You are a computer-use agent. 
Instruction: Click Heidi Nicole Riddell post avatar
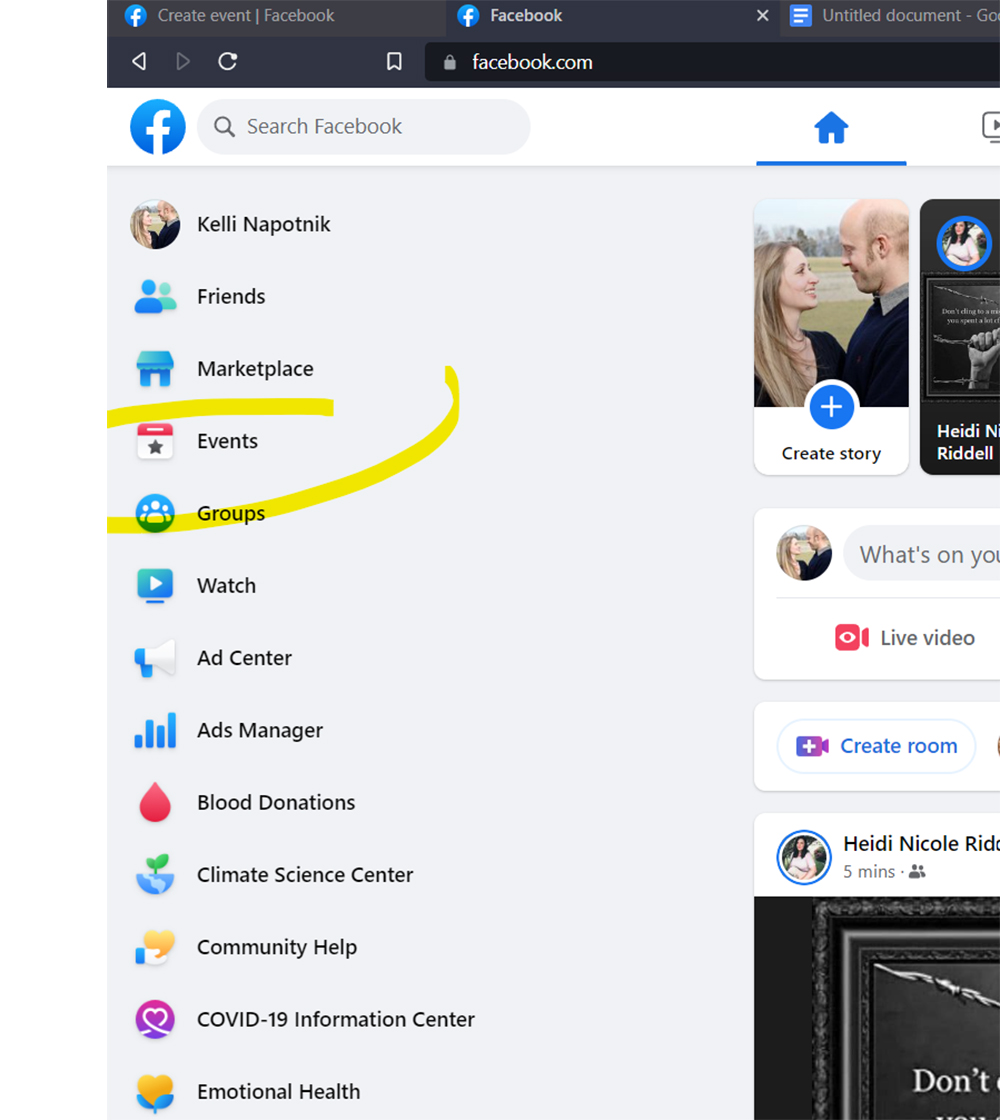804,857
